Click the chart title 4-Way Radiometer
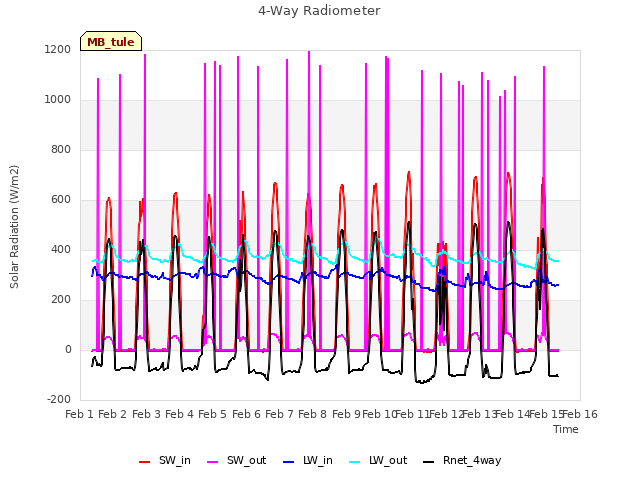This screenshot has height=480, width=640. 319,11
